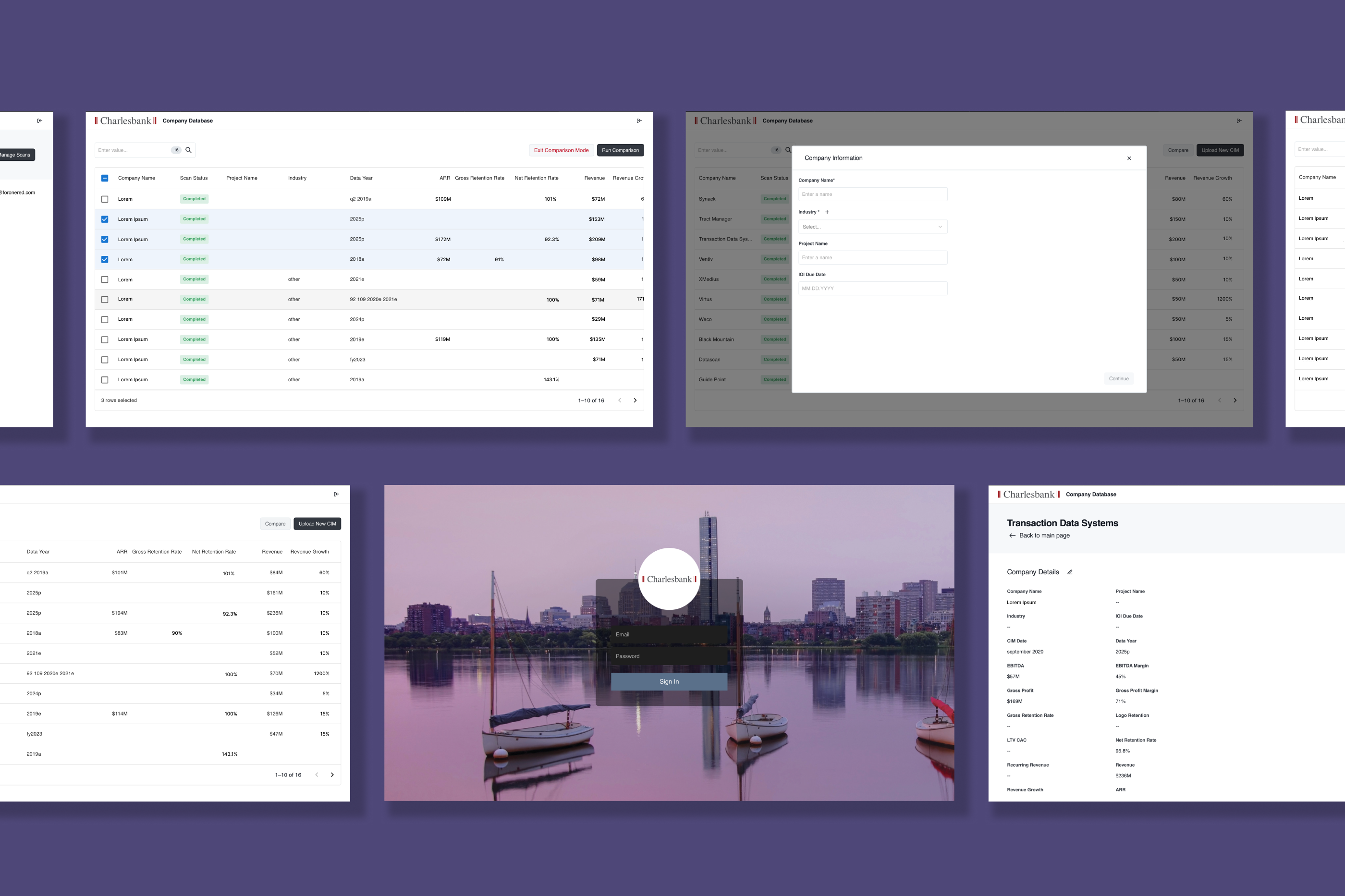Click Revenue Growth header in bottom-left window
This screenshot has width=1345, height=896.
pyautogui.click(x=309, y=552)
